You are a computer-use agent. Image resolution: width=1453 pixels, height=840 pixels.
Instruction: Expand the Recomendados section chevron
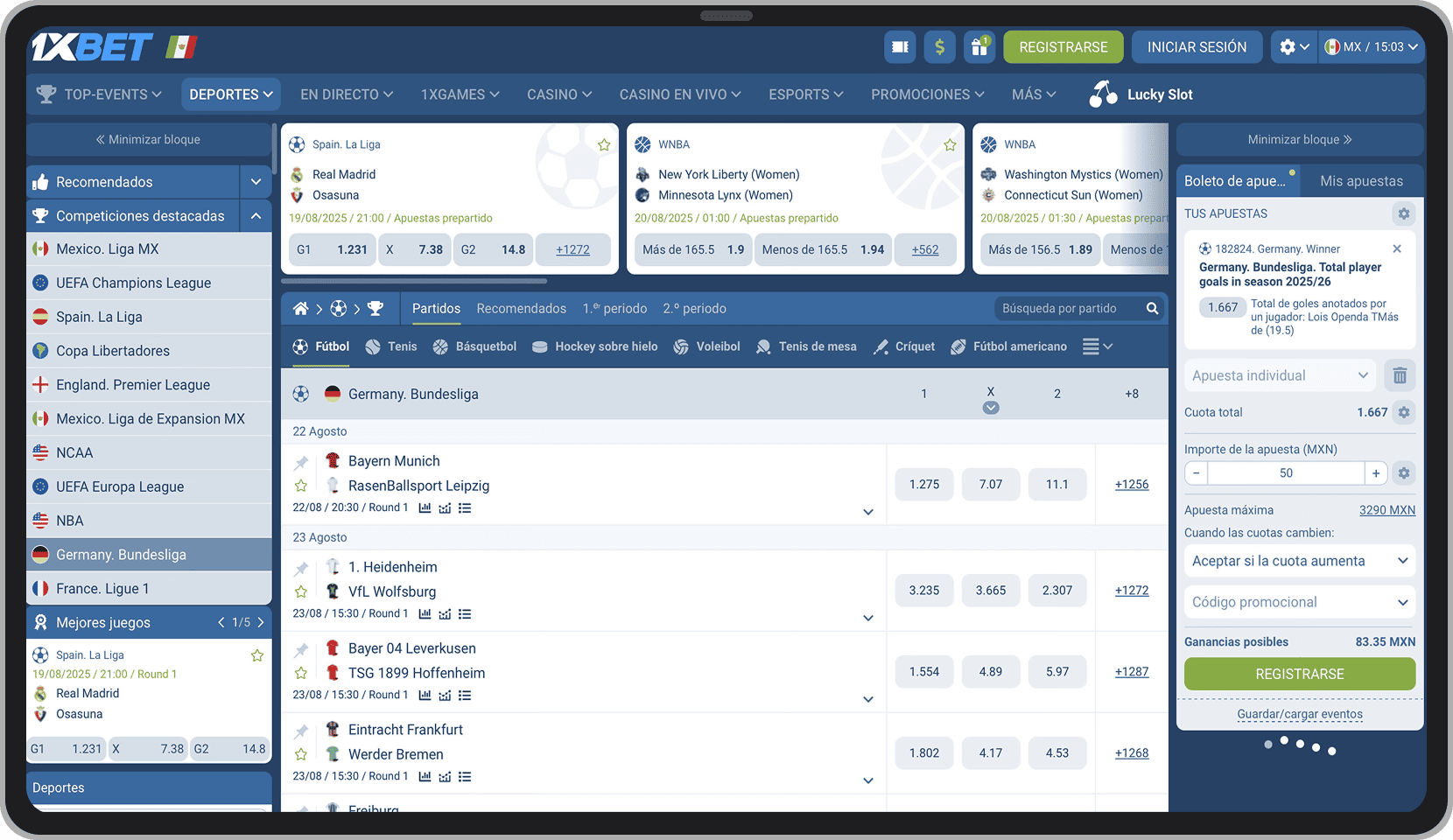coord(256,182)
